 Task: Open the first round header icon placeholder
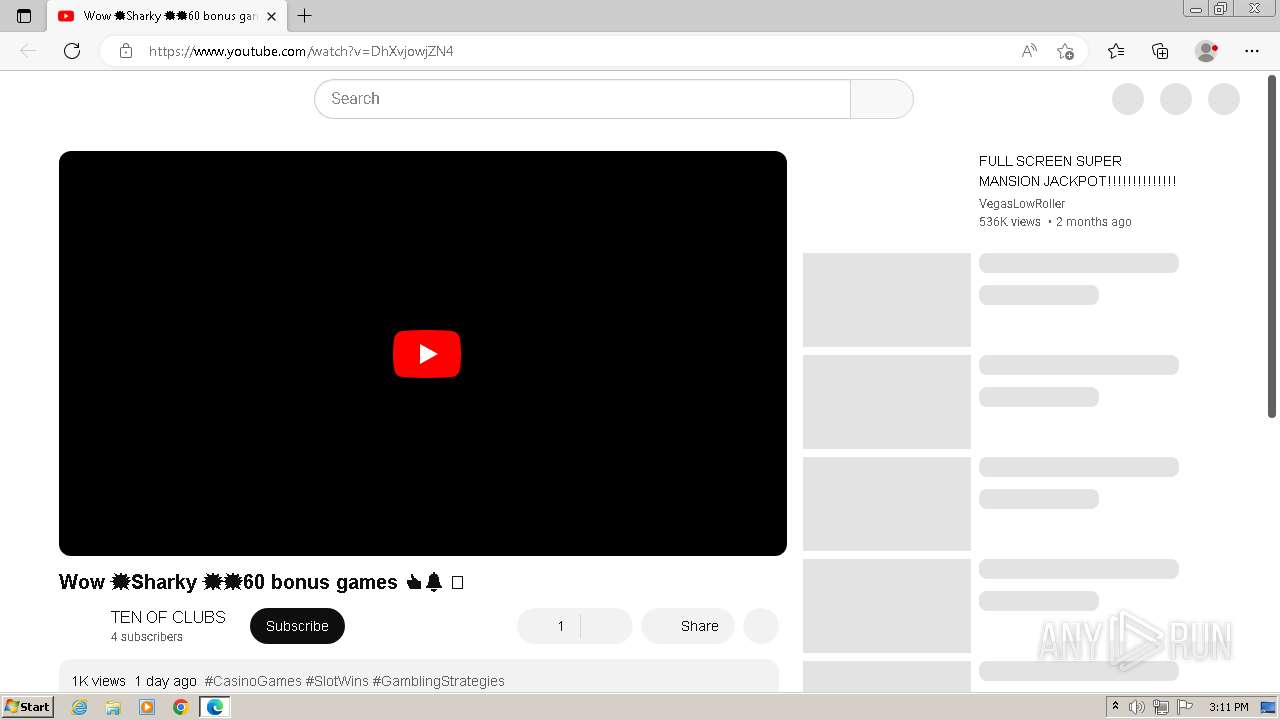pyautogui.click(x=1128, y=99)
